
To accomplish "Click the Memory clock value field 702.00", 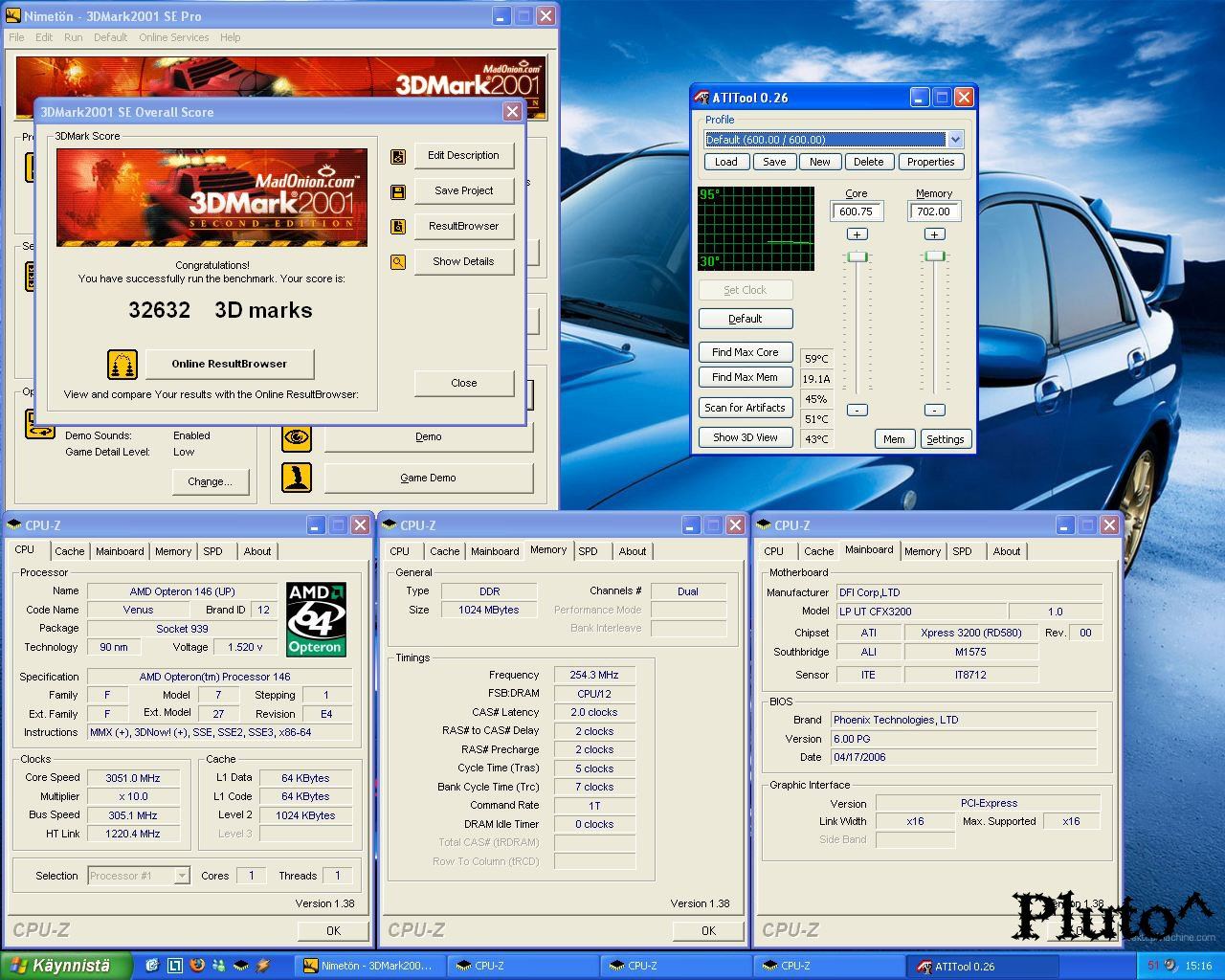I will coord(934,212).
